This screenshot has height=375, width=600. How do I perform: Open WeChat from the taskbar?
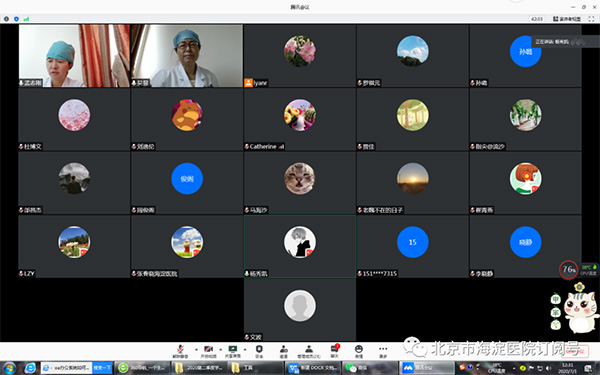pos(369,368)
